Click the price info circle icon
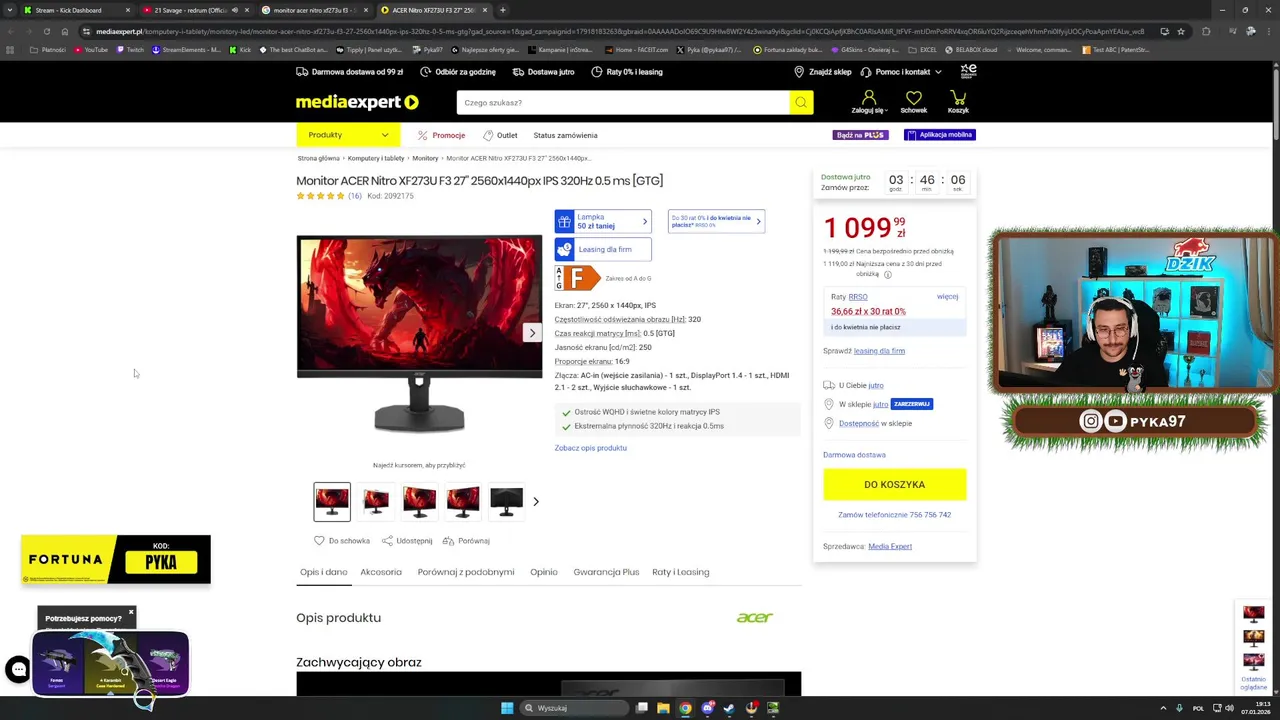This screenshot has height=720, width=1280. (887, 274)
